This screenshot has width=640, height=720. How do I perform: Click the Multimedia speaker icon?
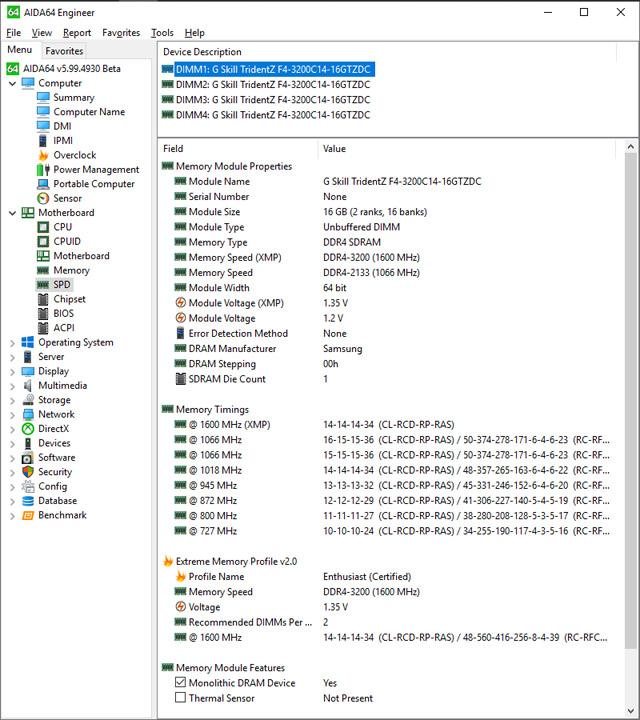(x=28, y=385)
